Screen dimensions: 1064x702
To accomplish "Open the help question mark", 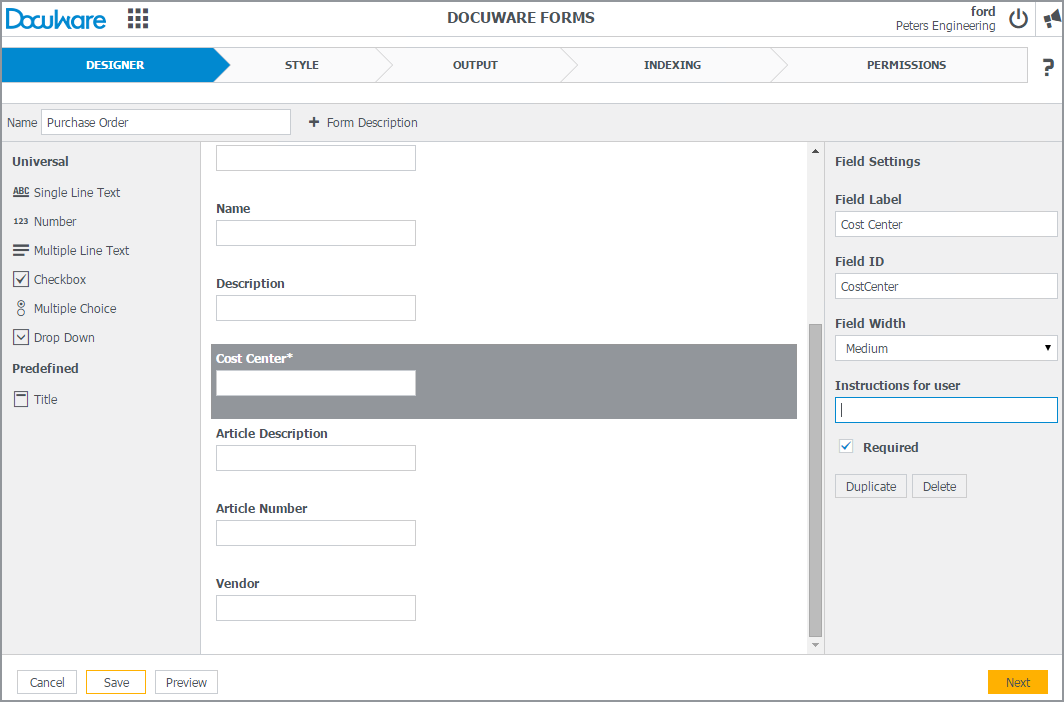I will [1046, 65].
